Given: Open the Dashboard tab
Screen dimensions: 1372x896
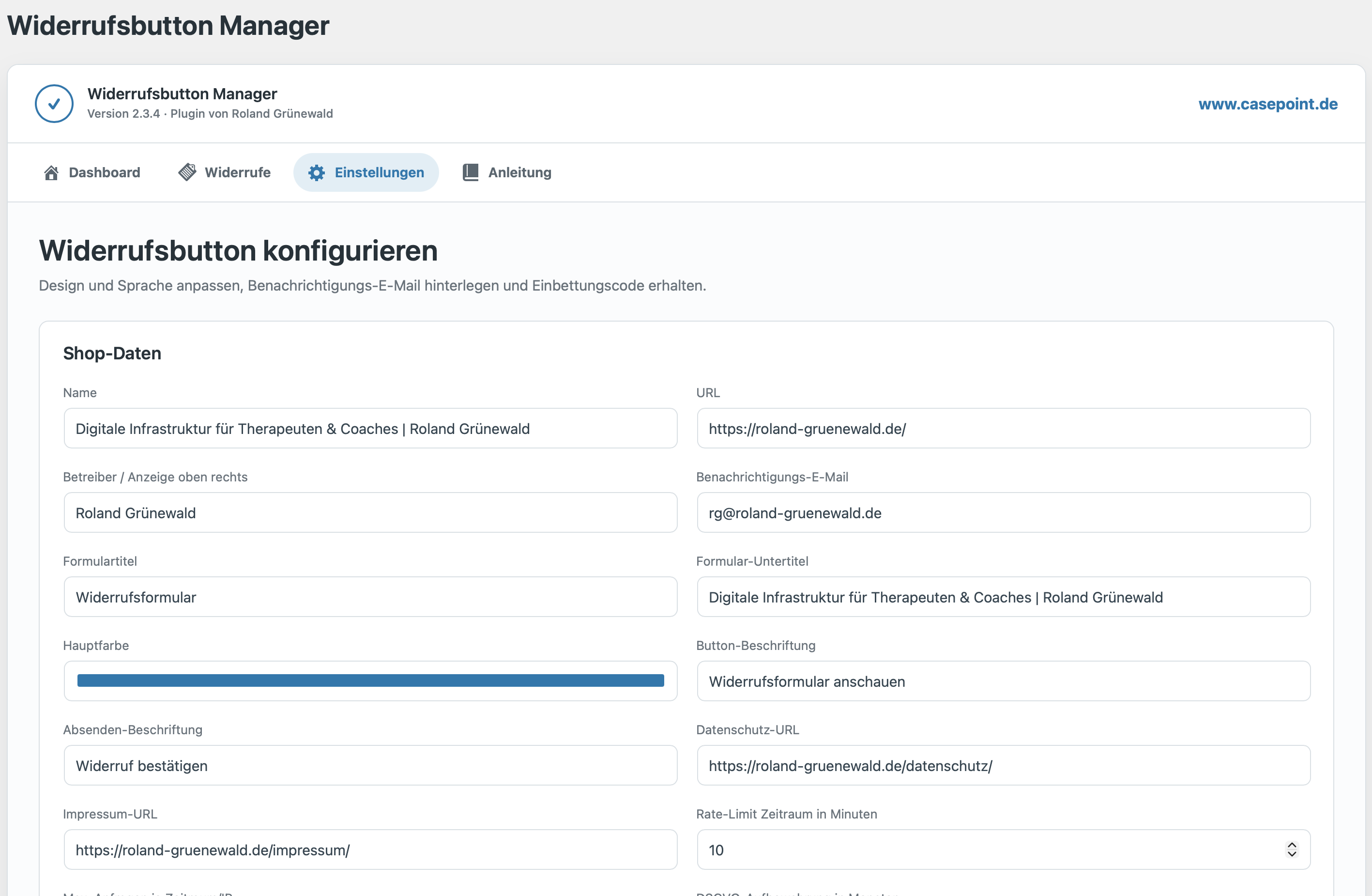Looking at the screenshot, I should tap(92, 172).
